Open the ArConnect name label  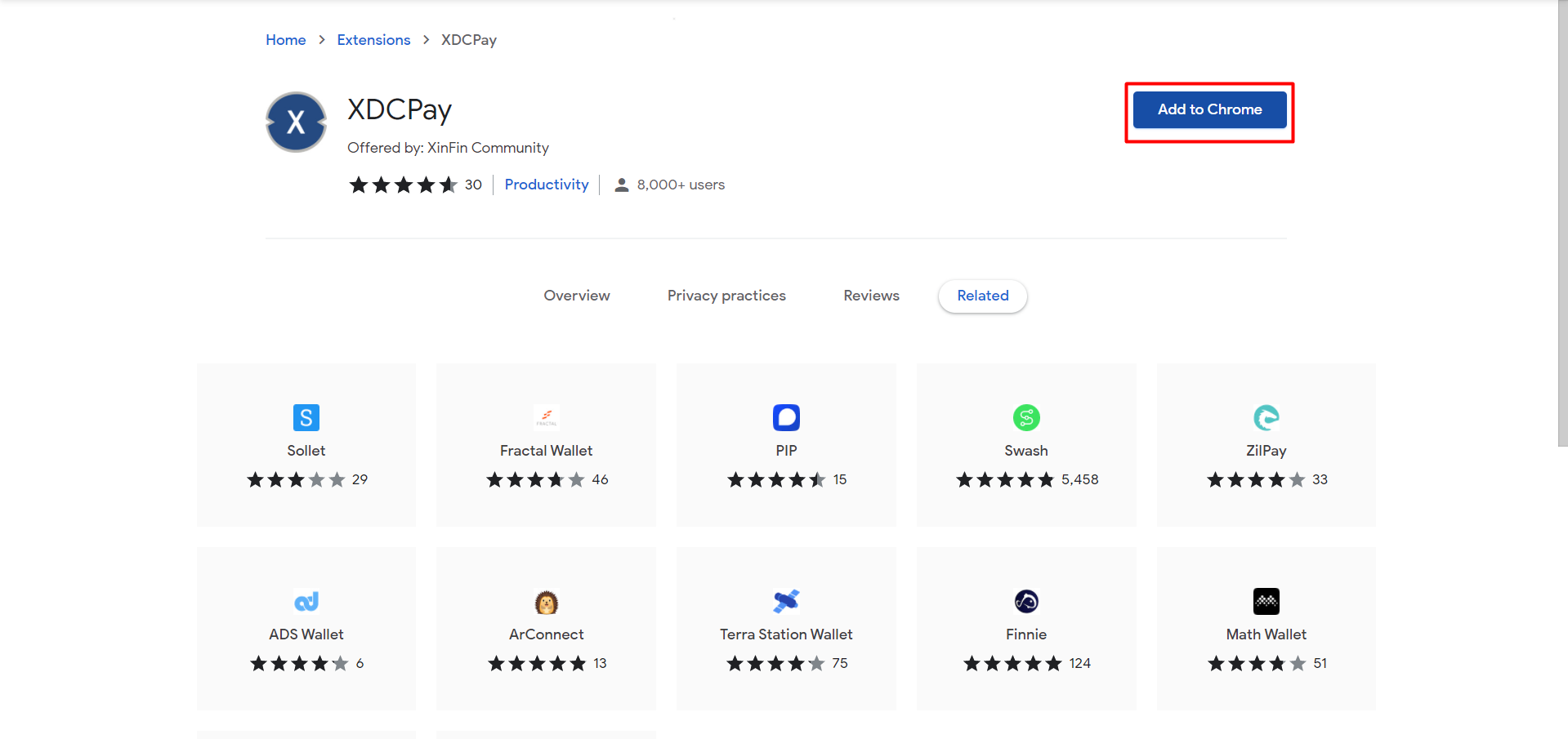[x=546, y=634]
